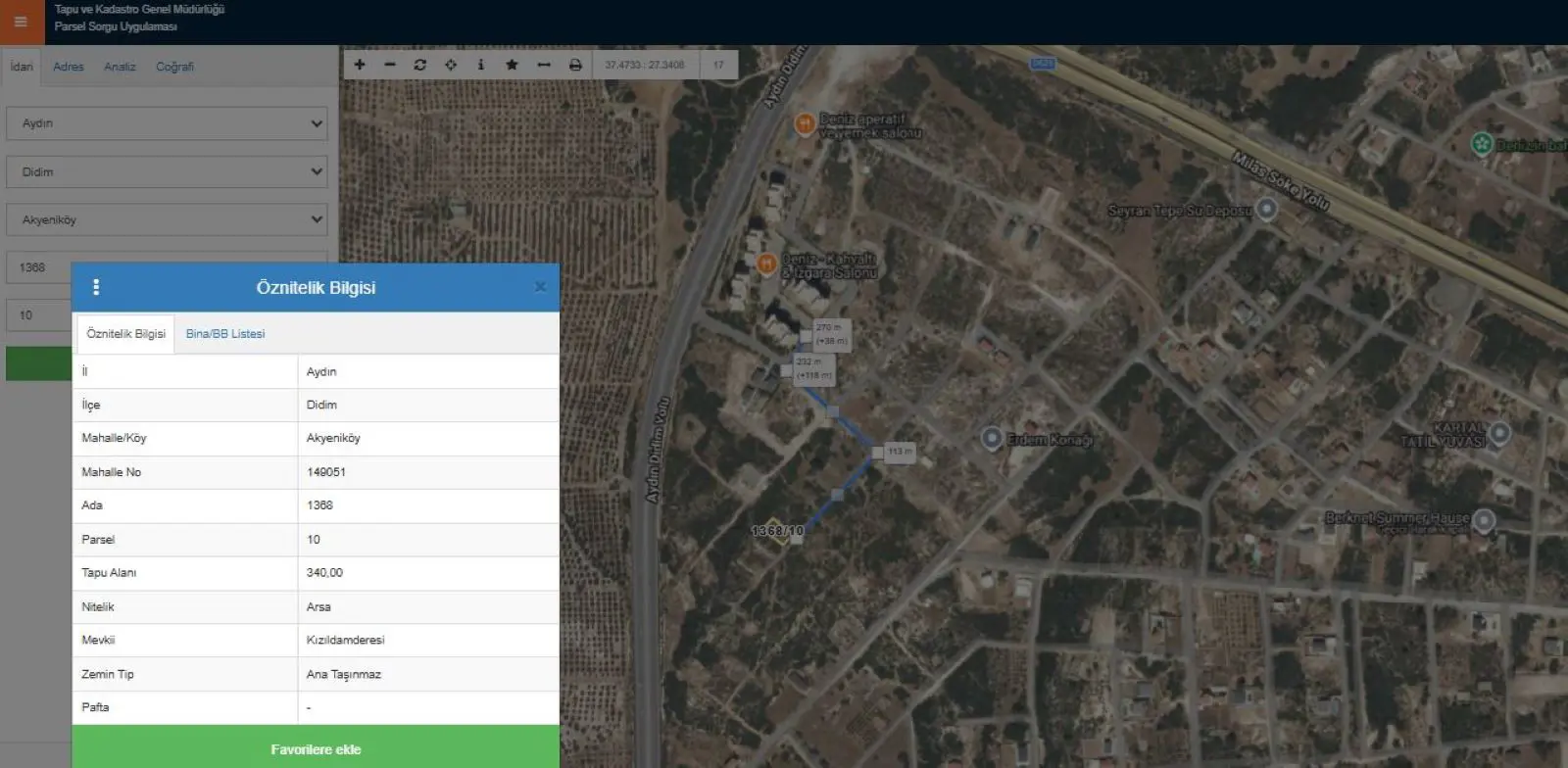Select the İdari tab

(21, 67)
